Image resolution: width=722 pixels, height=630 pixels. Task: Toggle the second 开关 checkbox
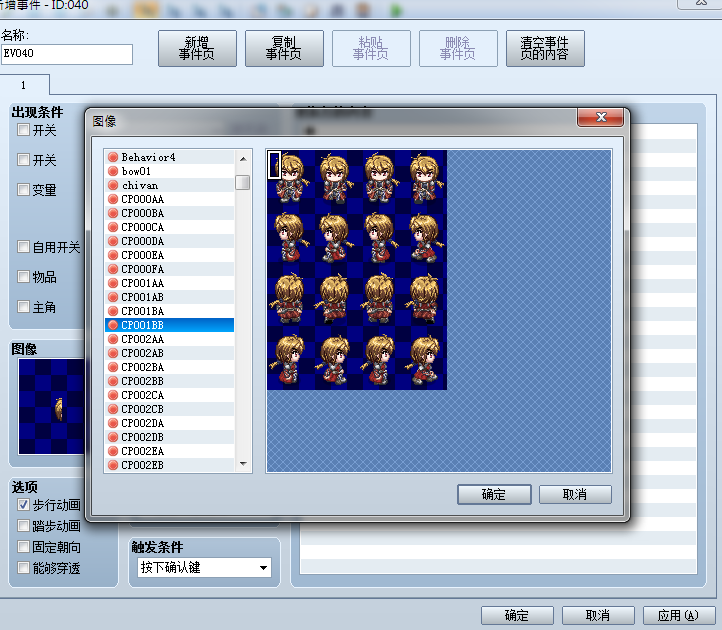(x=23, y=160)
